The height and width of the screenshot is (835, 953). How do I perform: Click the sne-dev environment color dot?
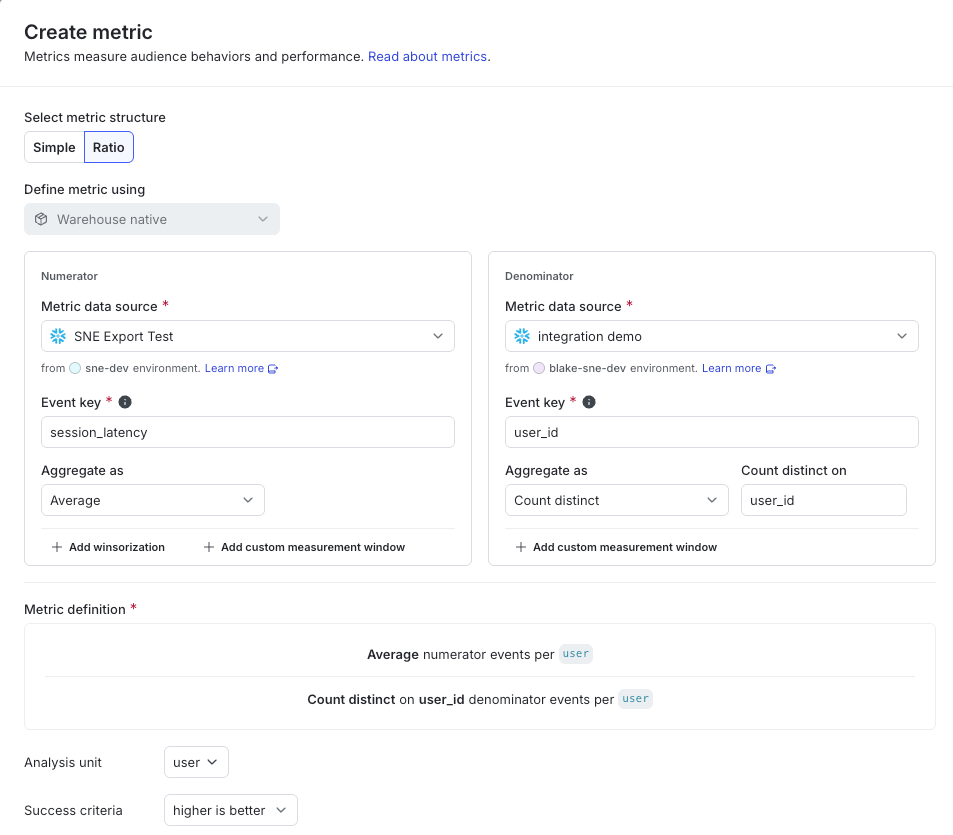click(x=75, y=368)
